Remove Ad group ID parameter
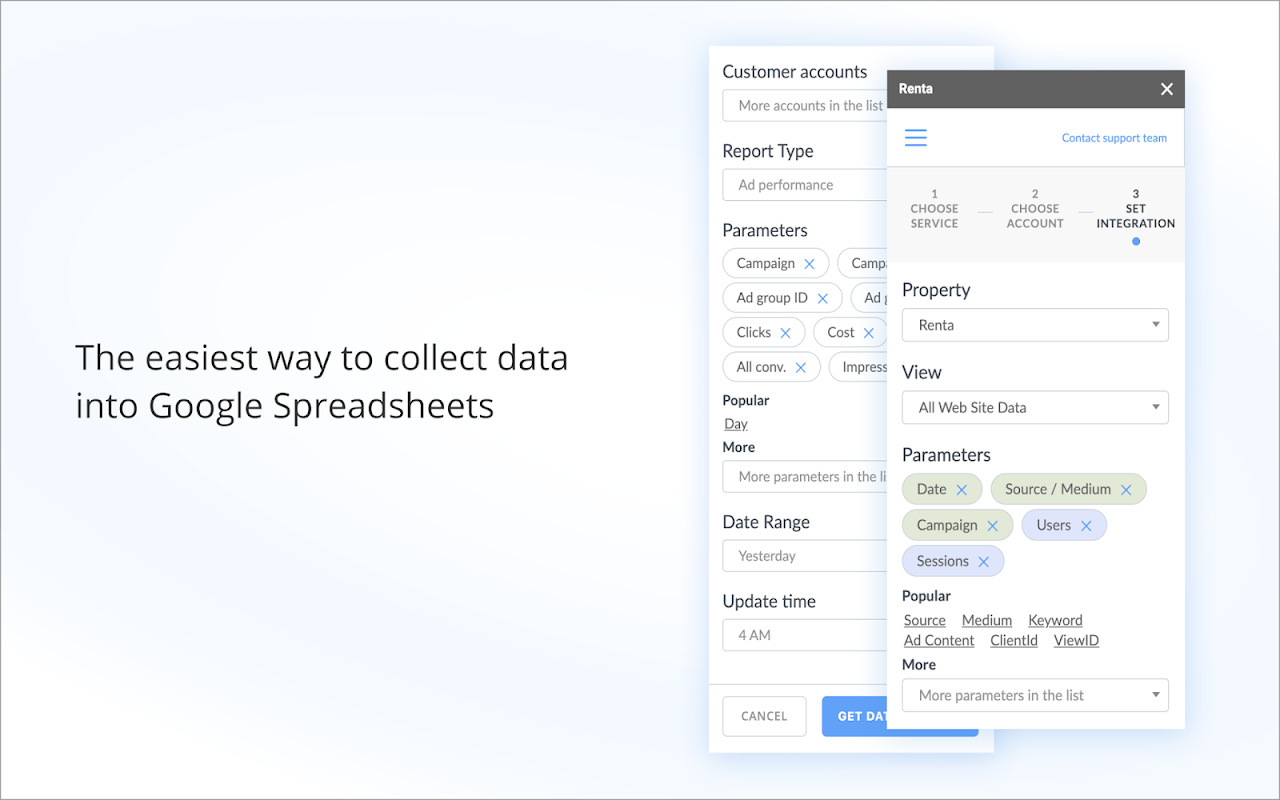Screen dimensions: 1280x800 823,298
